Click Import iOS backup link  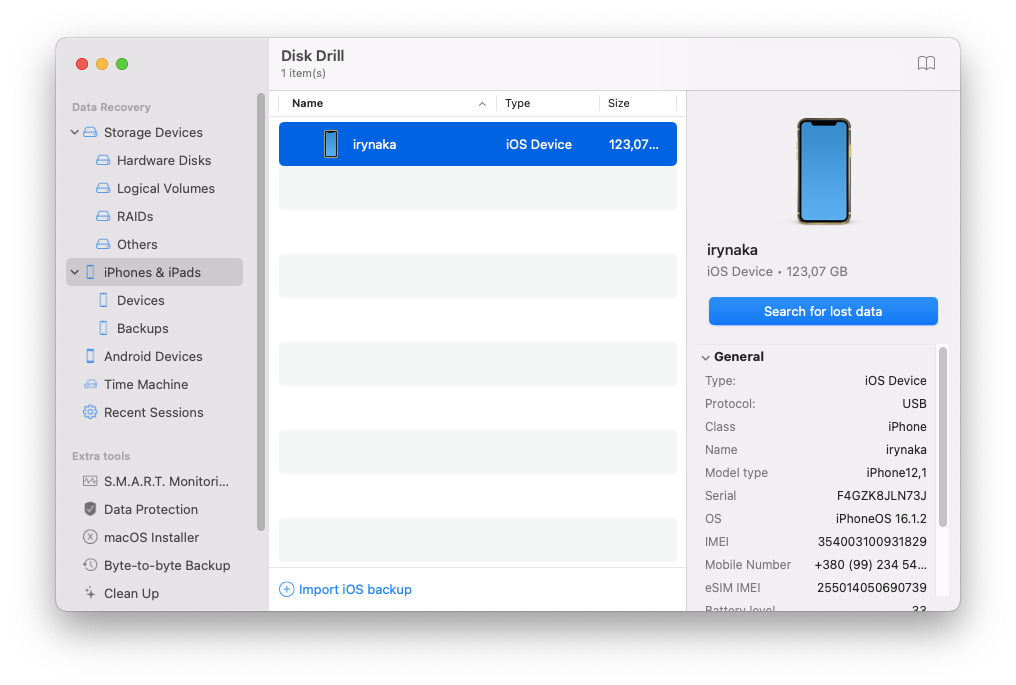[355, 589]
